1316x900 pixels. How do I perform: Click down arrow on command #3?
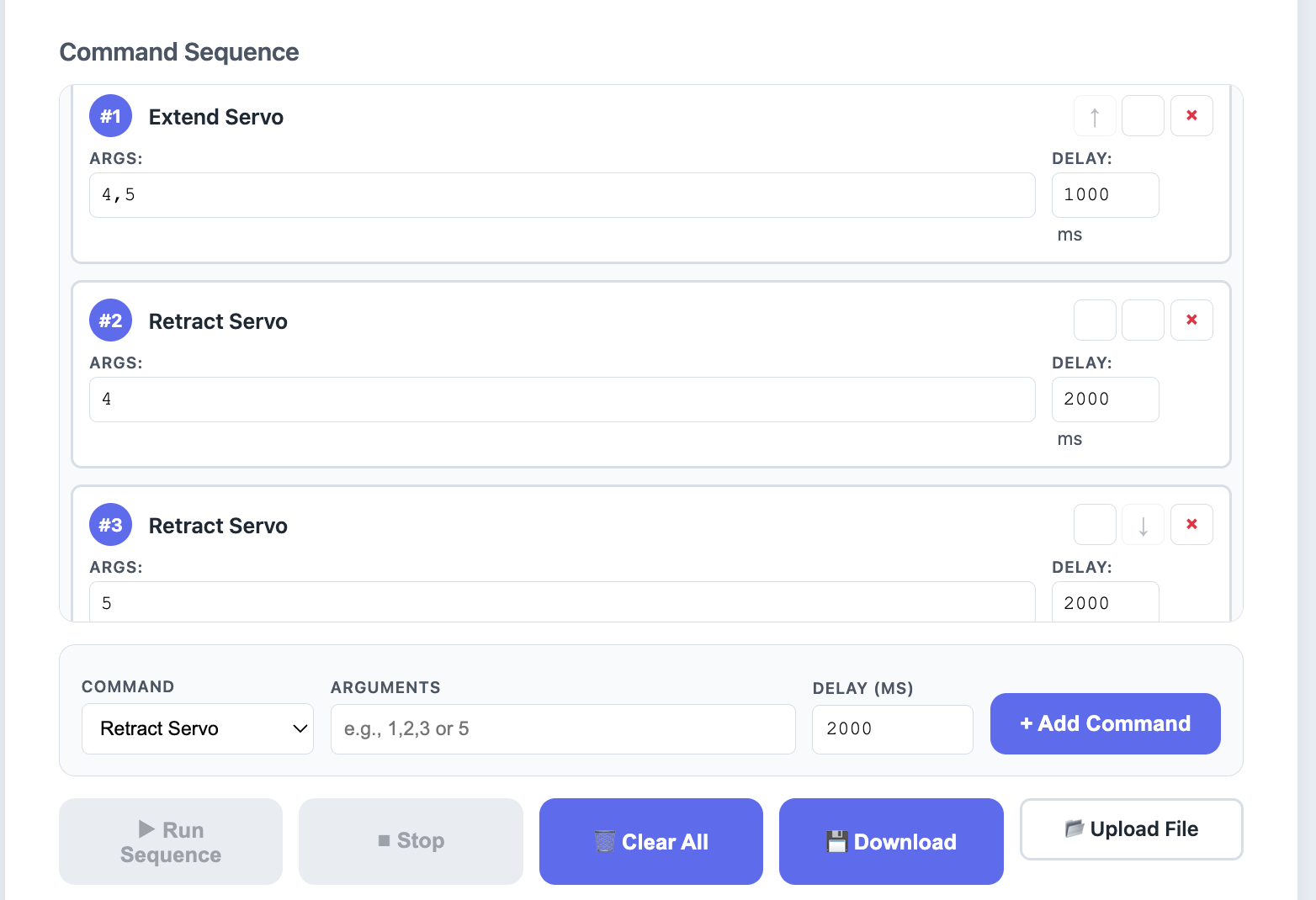coord(1143,524)
